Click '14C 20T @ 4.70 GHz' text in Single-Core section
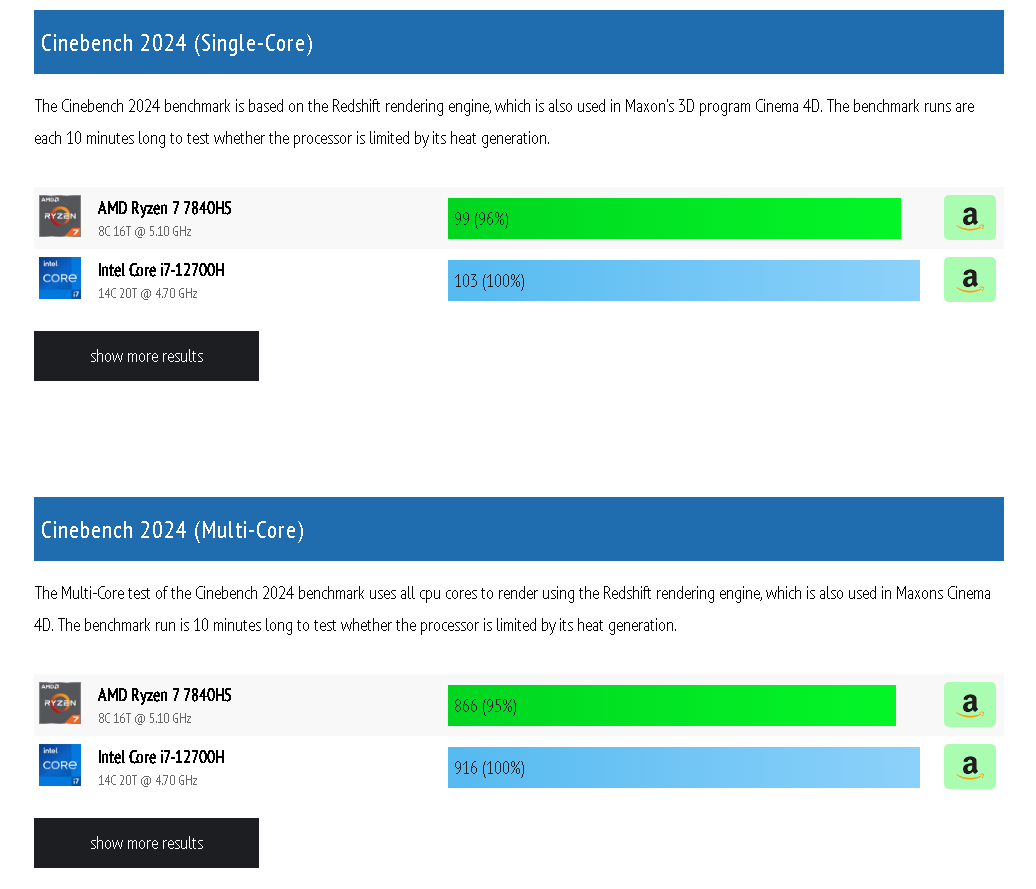 point(148,293)
